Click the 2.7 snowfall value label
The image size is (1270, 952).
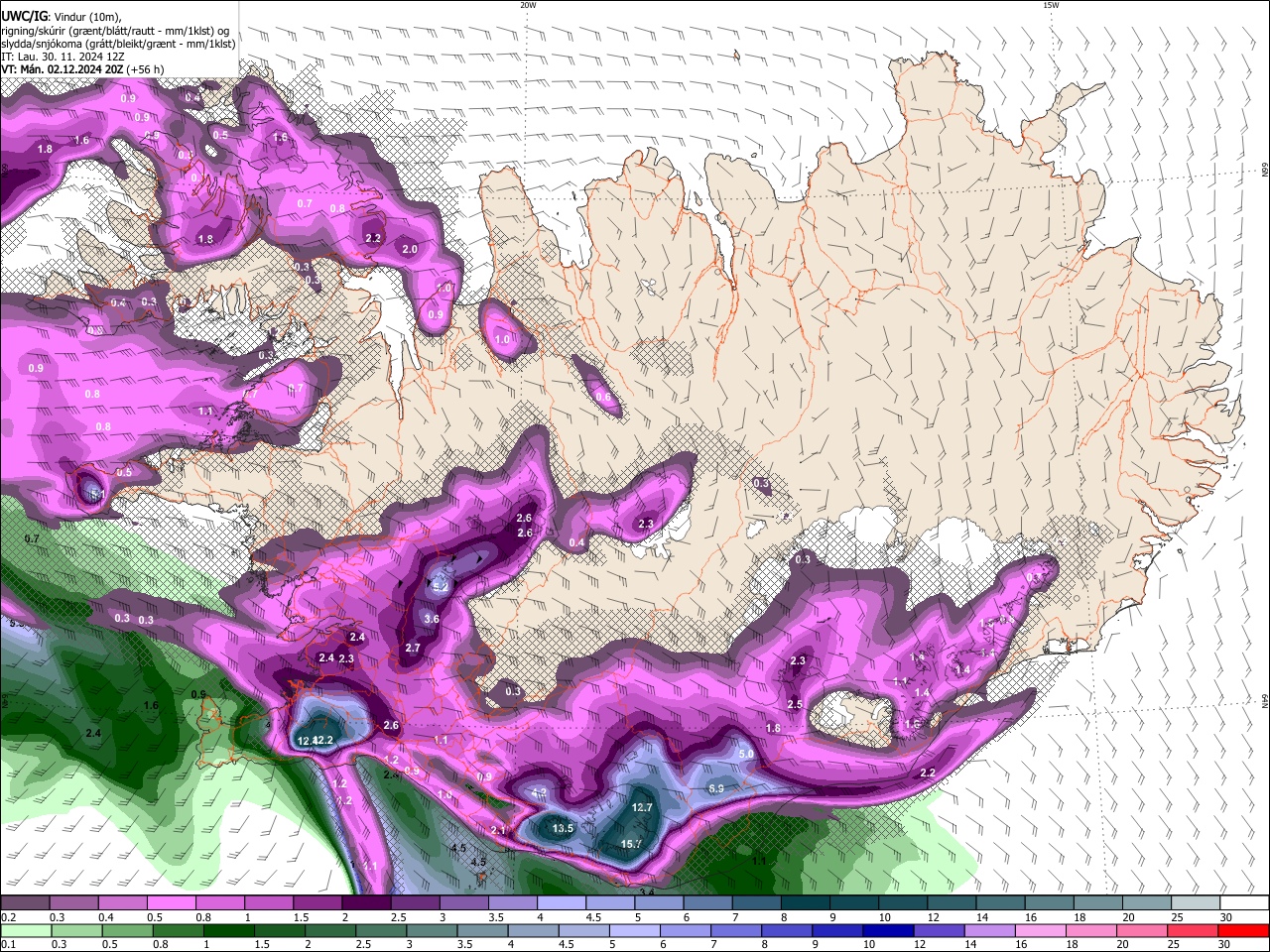pos(413,648)
